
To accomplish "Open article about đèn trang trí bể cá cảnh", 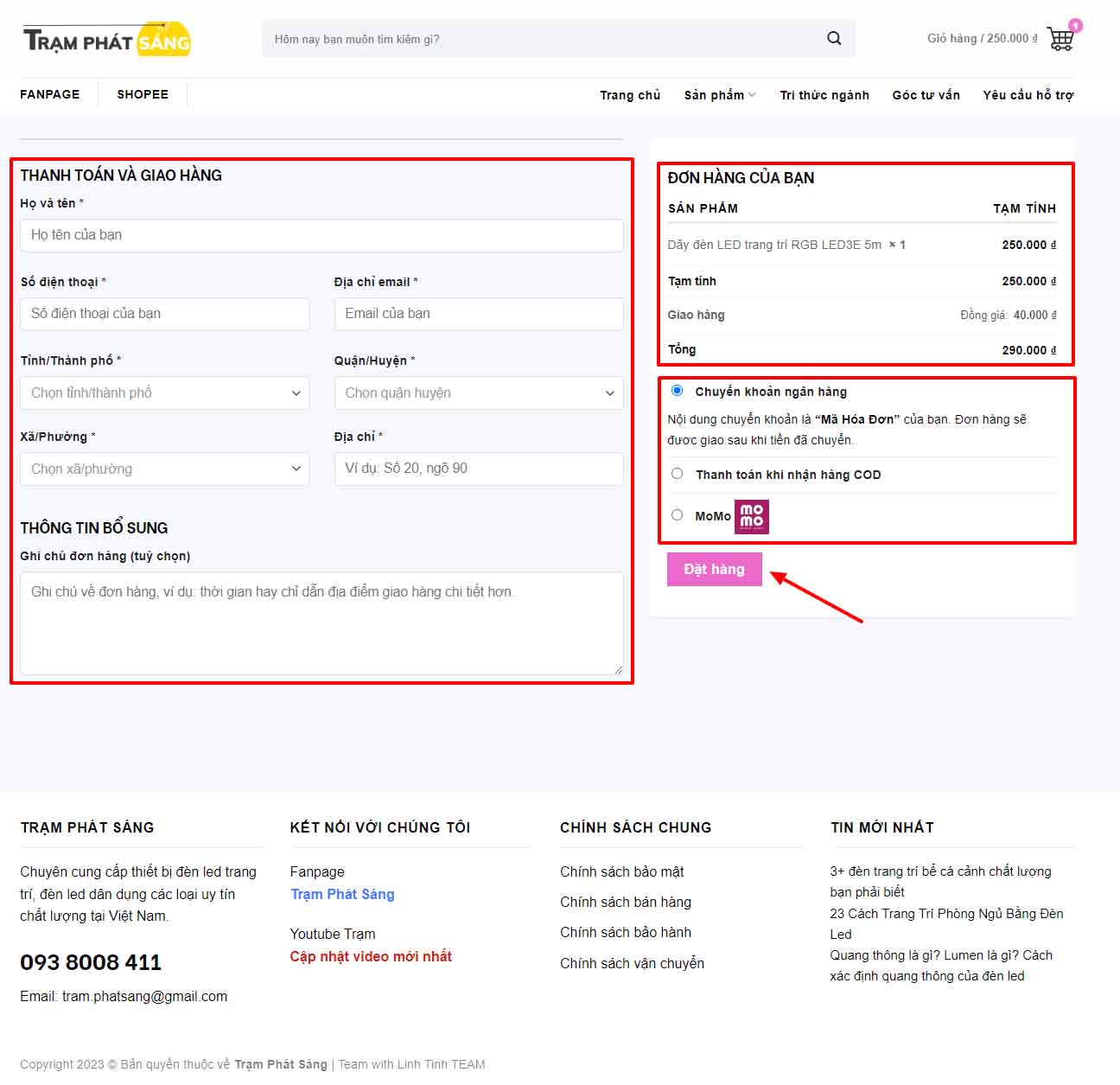I will point(940,881).
